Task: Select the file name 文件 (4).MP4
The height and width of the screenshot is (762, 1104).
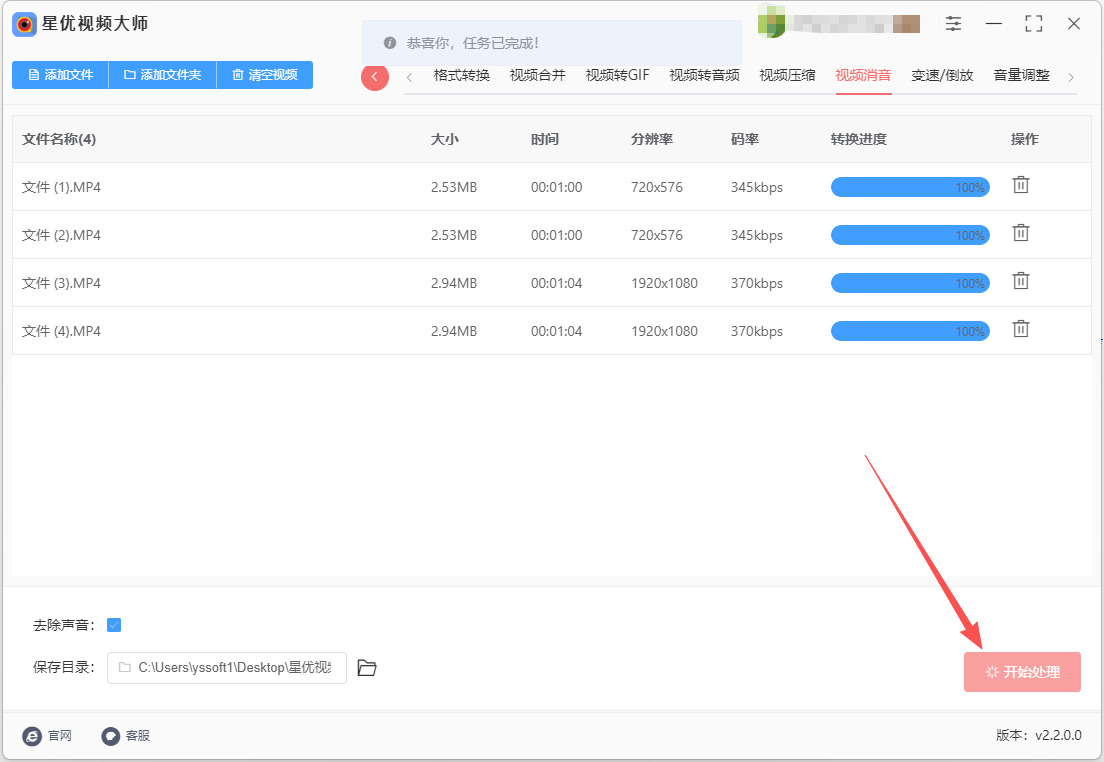Action: point(61,331)
